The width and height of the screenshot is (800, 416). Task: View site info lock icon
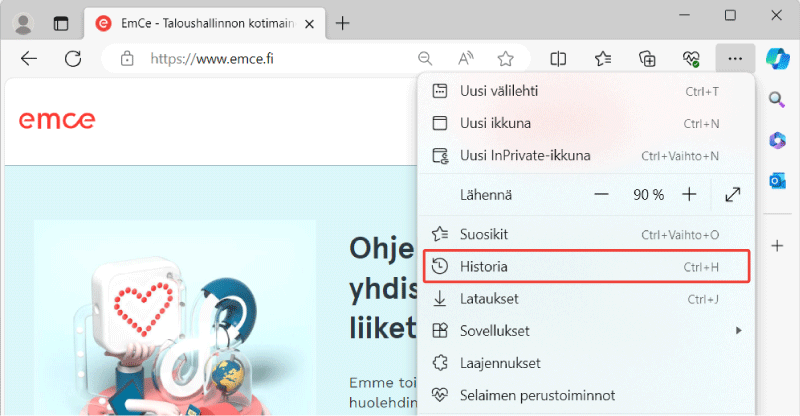point(127,59)
